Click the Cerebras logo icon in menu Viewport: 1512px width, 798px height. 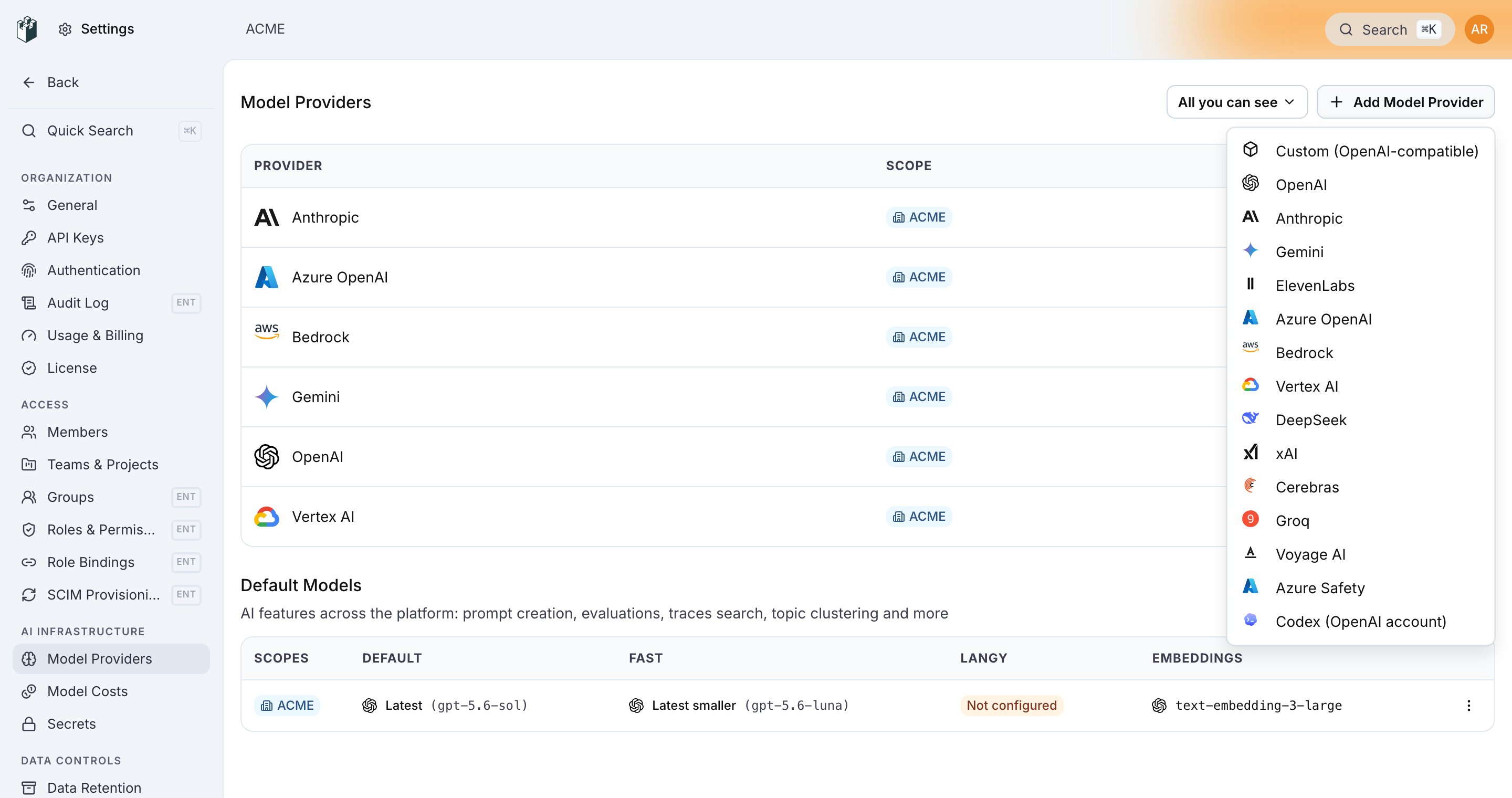pos(1250,485)
